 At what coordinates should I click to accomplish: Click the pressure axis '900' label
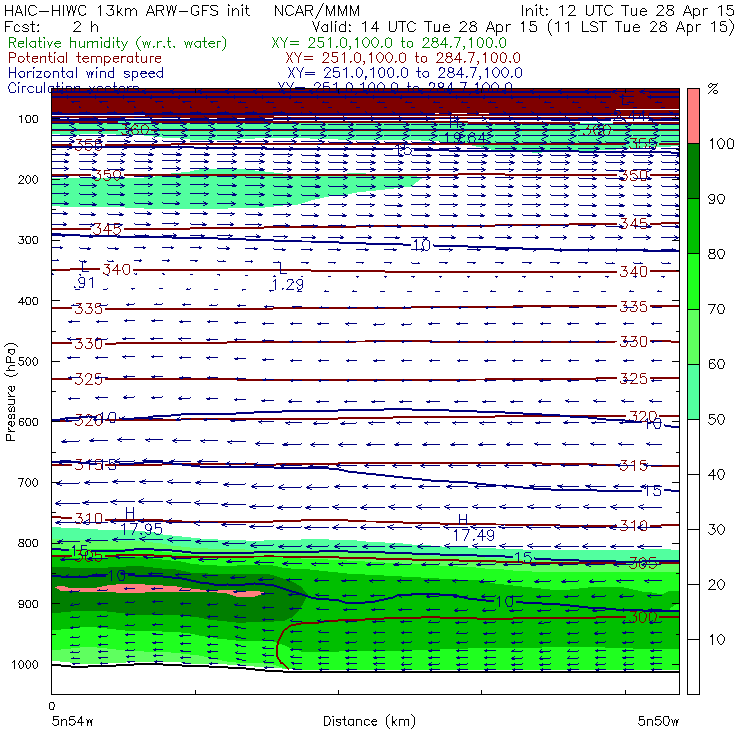(x=28, y=604)
